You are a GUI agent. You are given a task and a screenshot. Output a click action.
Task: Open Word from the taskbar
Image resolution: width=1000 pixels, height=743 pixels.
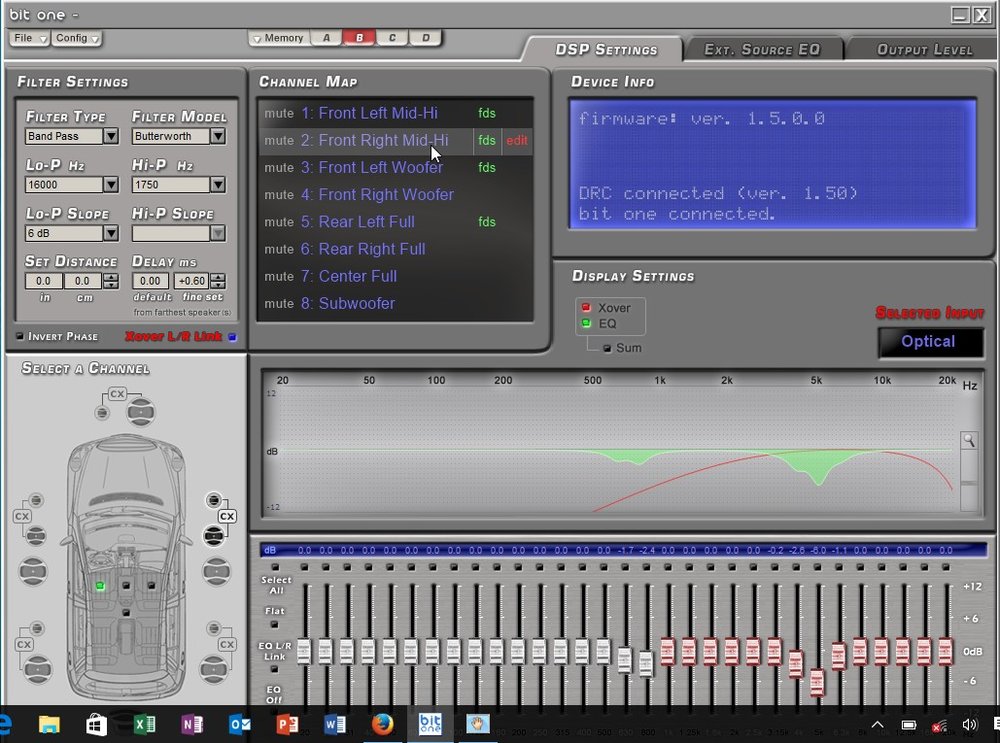point(334,725)
